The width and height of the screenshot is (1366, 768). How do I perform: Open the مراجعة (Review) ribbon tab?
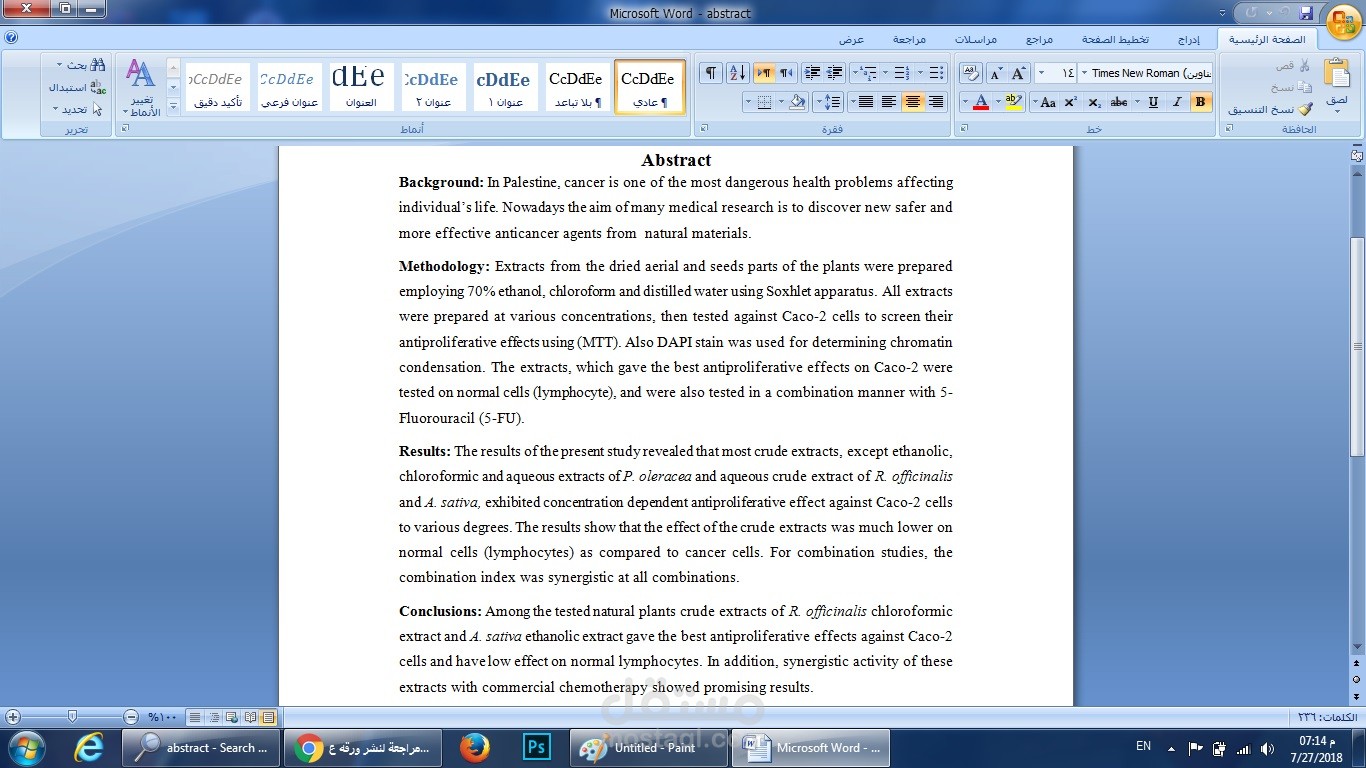908,40
